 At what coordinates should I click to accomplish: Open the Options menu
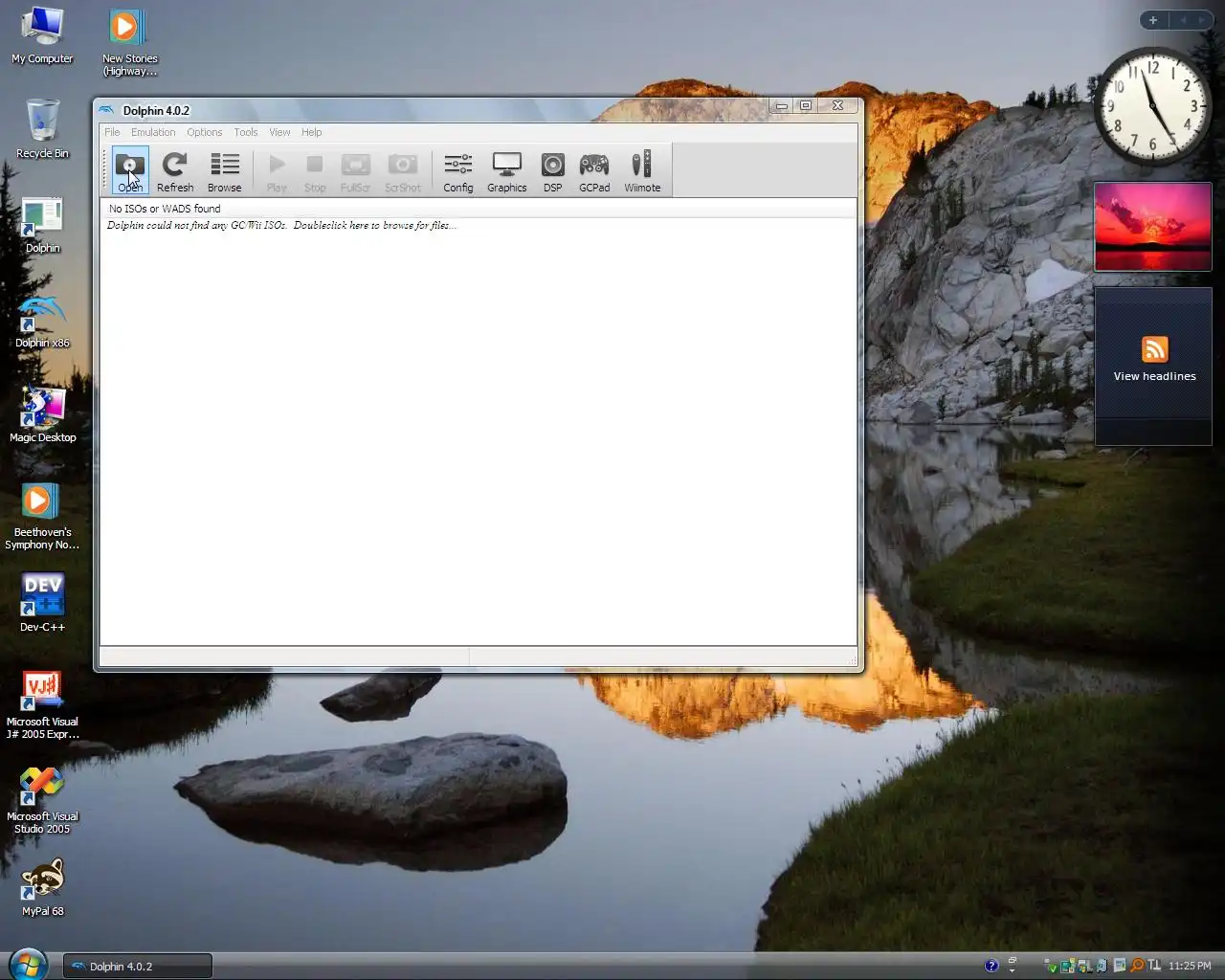tap(204, 132)
